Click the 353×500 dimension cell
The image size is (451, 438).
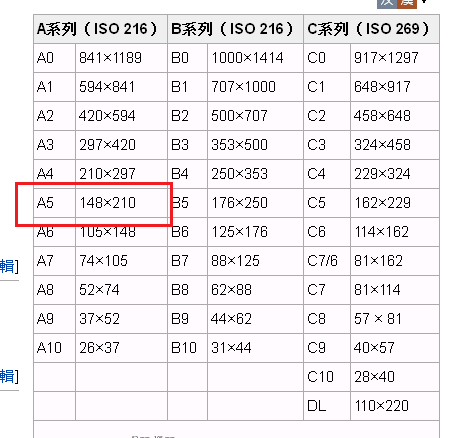[255, 145]
